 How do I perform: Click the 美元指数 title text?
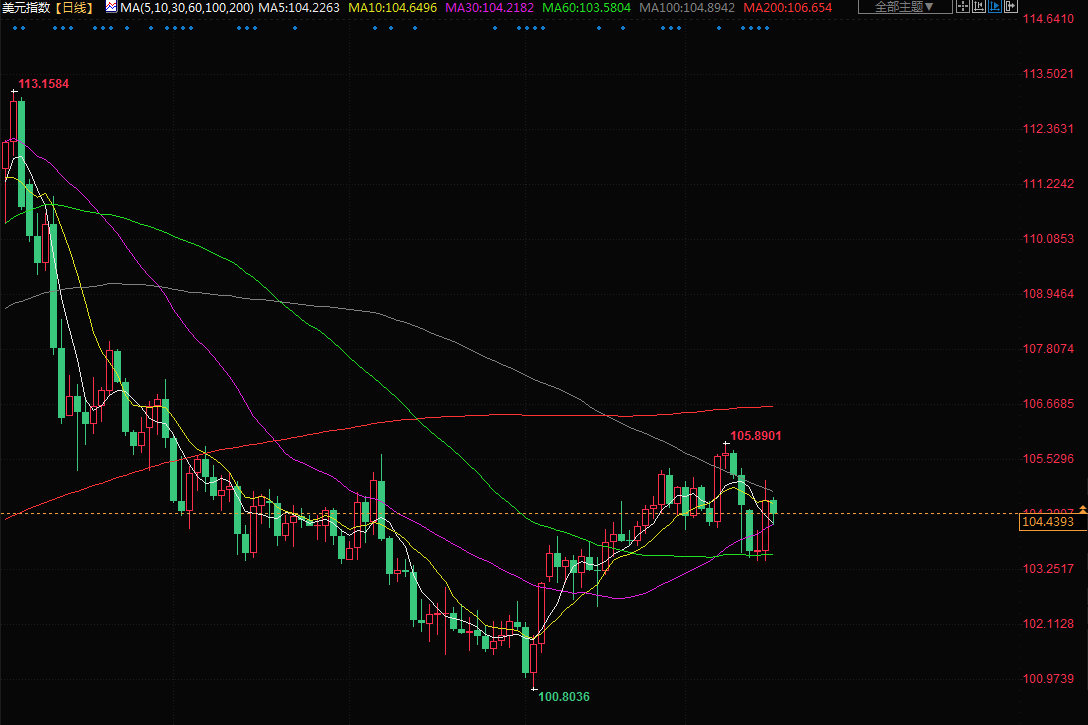26,7
